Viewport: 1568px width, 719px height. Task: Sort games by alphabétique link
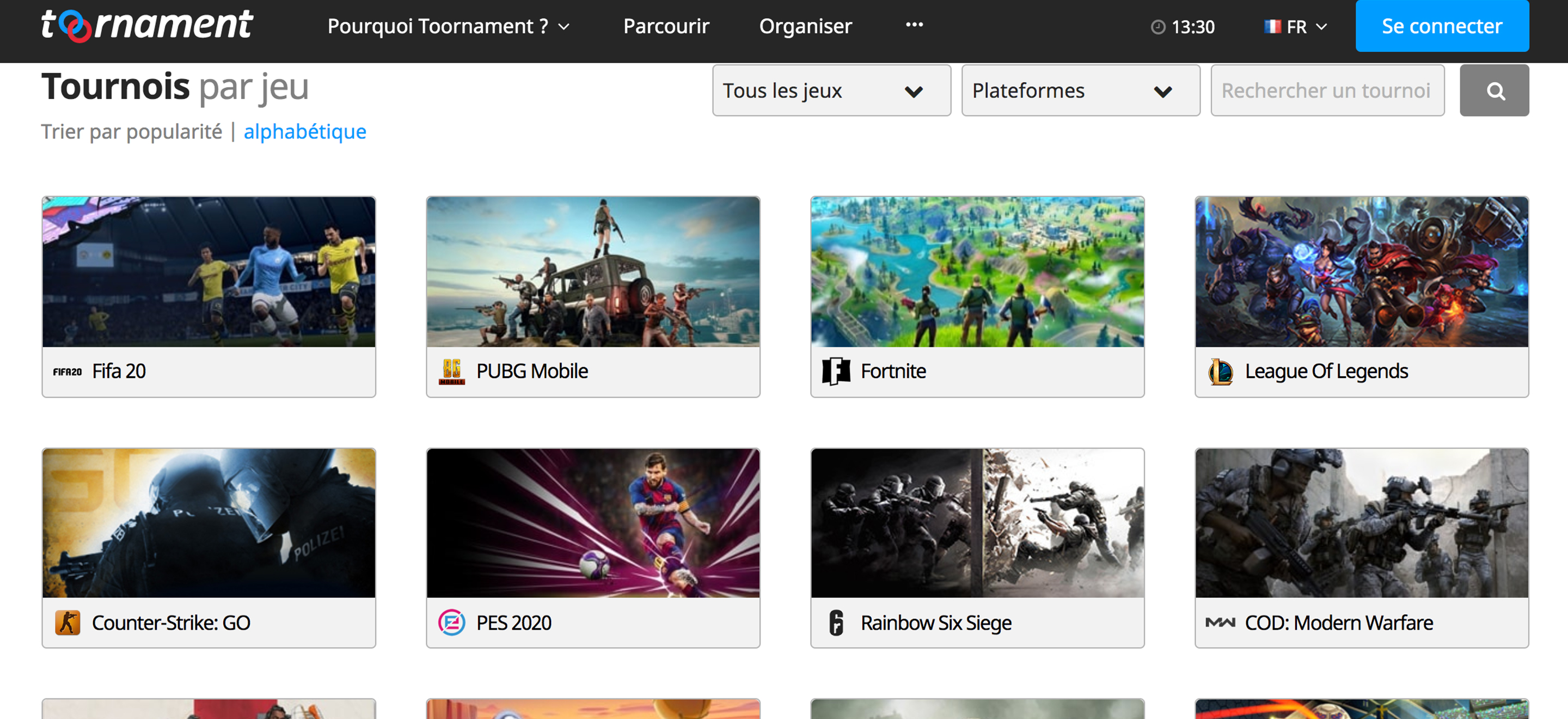click(305, 131)
